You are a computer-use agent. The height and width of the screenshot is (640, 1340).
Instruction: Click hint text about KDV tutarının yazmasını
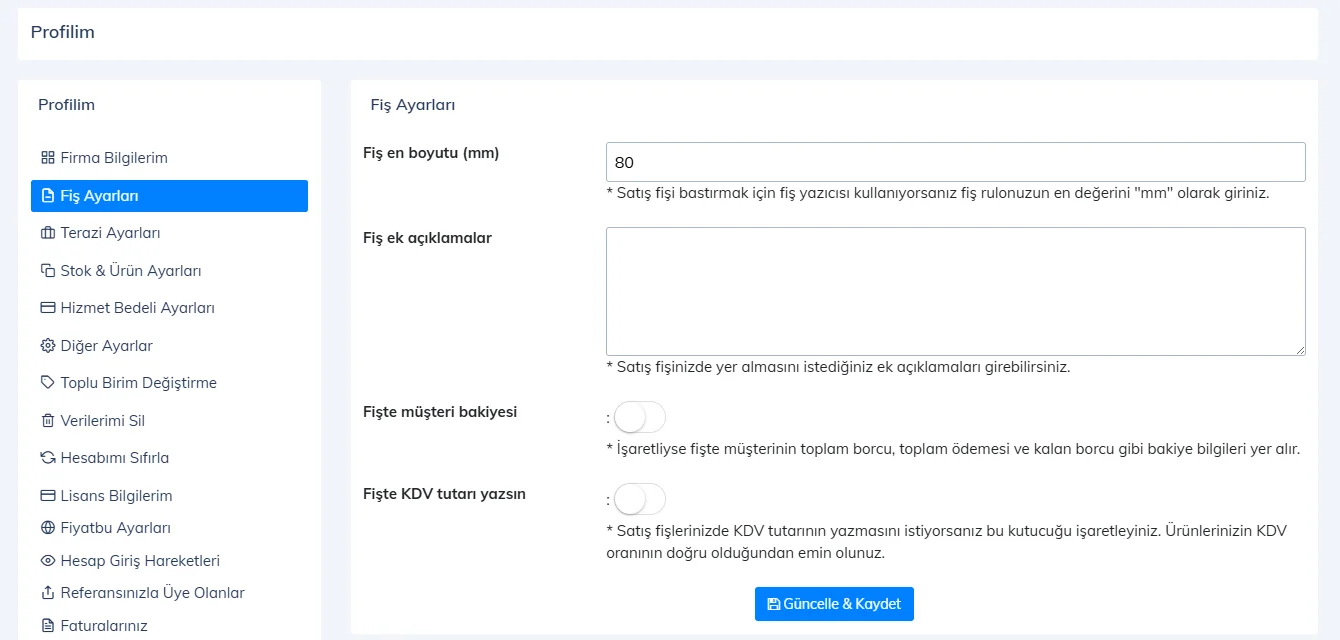click(x=946, y=541)
